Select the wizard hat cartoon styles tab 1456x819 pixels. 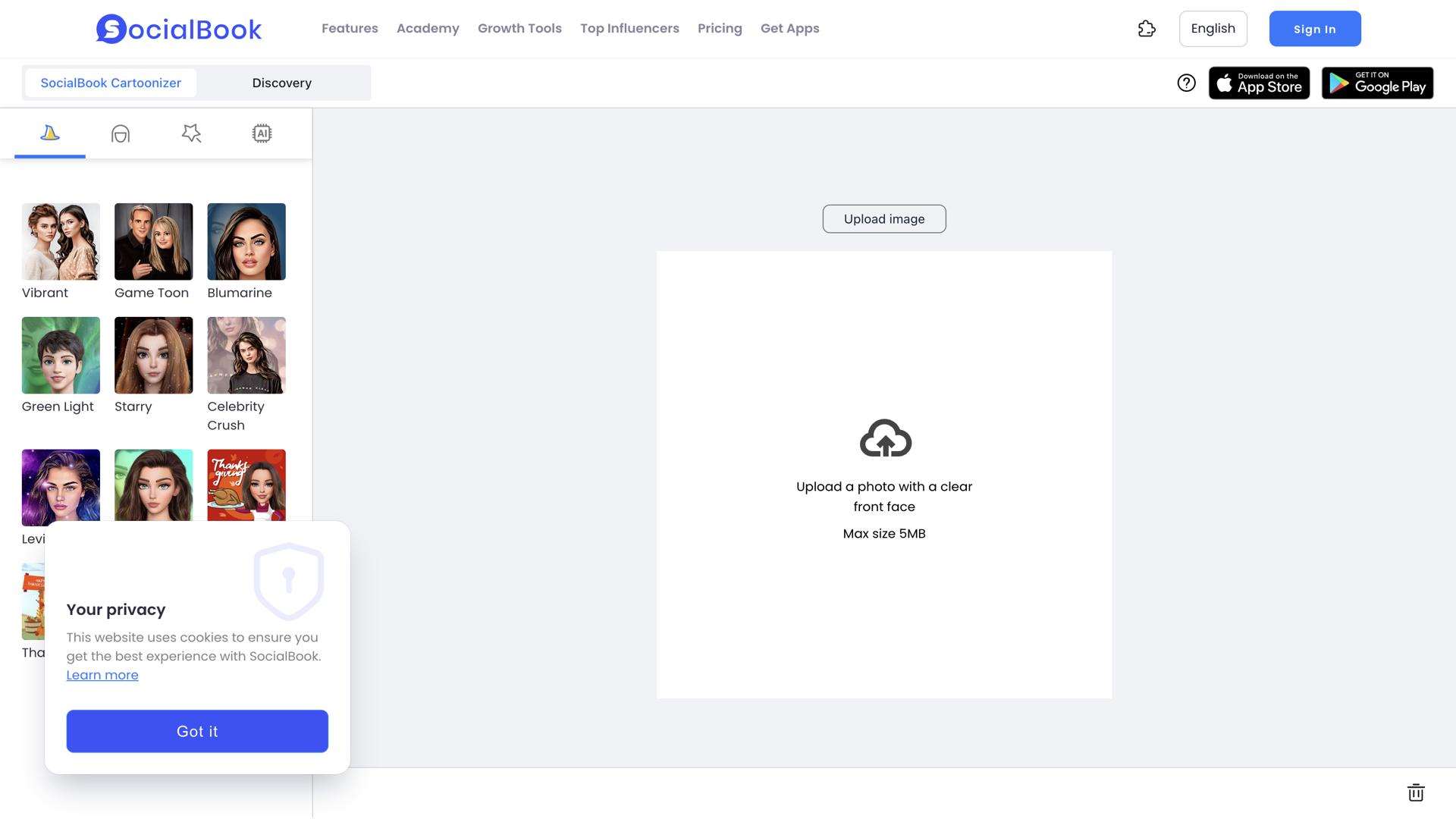coord(50,133)
